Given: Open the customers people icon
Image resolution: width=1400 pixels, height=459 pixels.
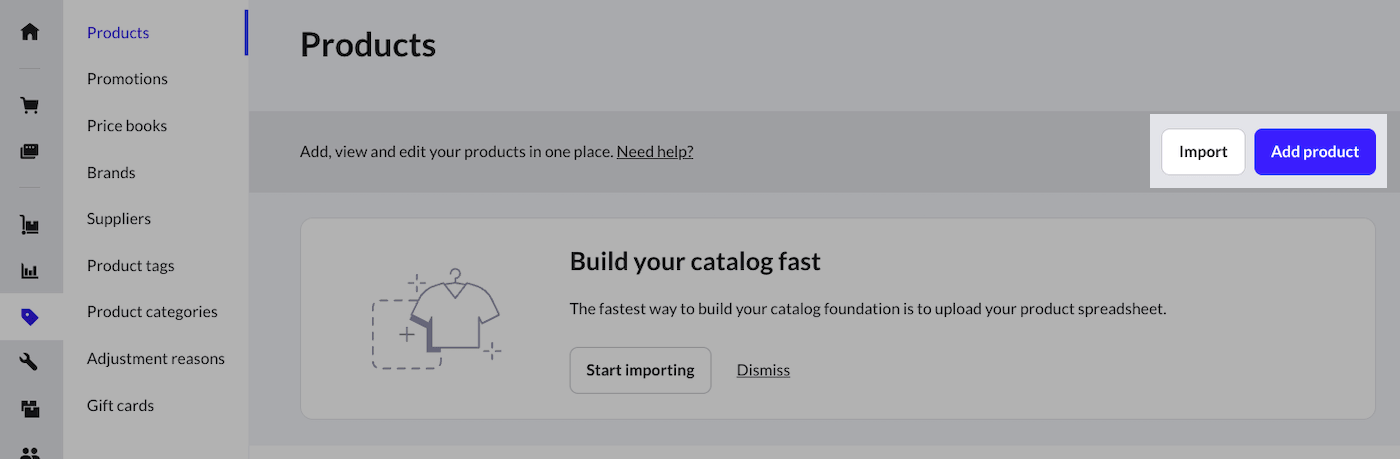Looking at the screenshot, I should [30, 453].
